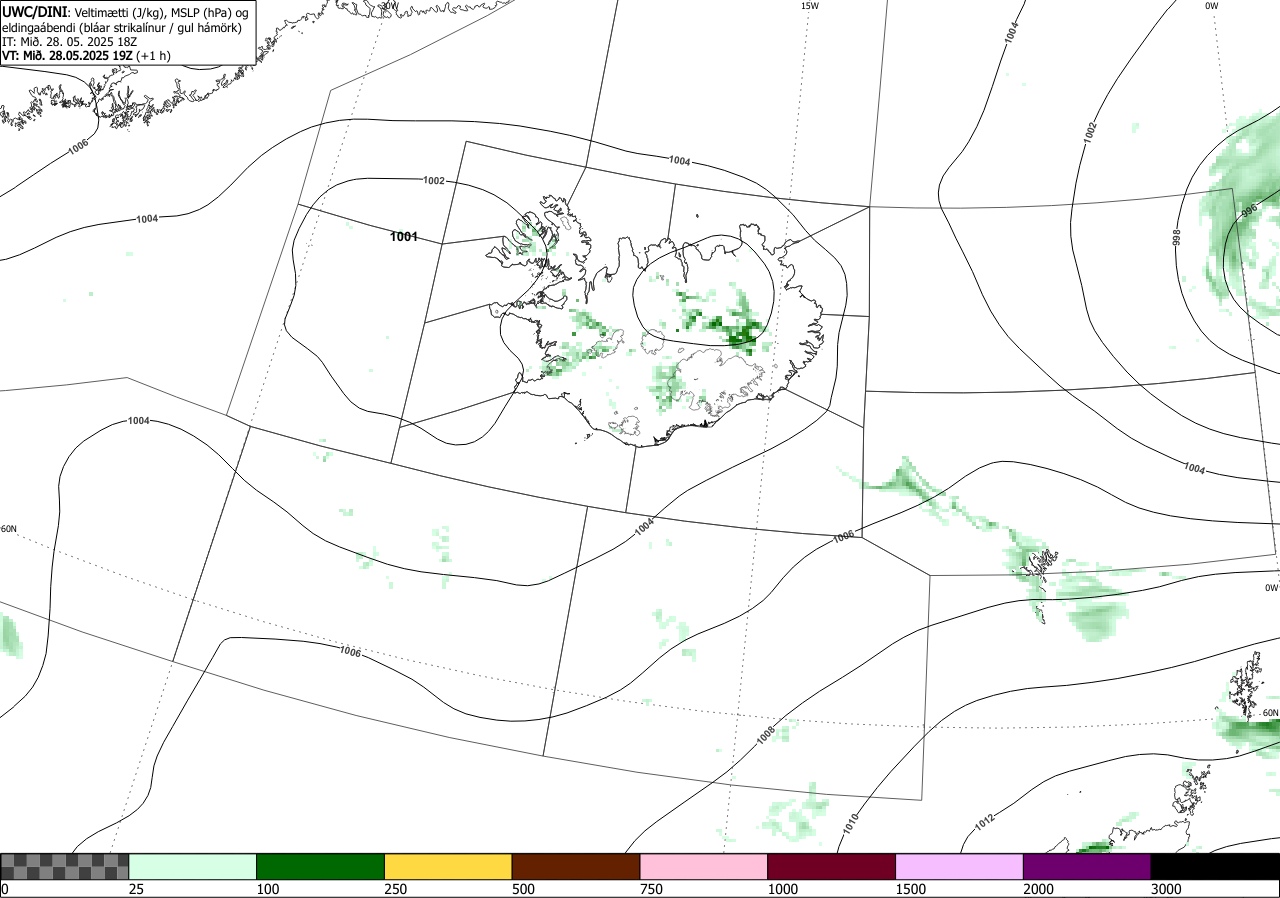Select the brown 500–750 legend swatch
1280x898 pixels.
click(576, 866)
